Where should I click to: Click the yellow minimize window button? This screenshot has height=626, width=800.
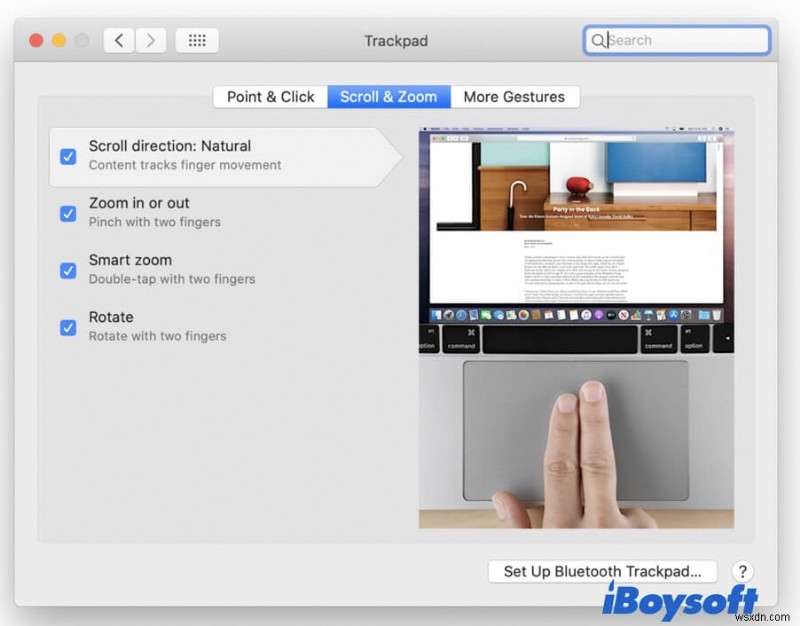(x=57, y=40)
